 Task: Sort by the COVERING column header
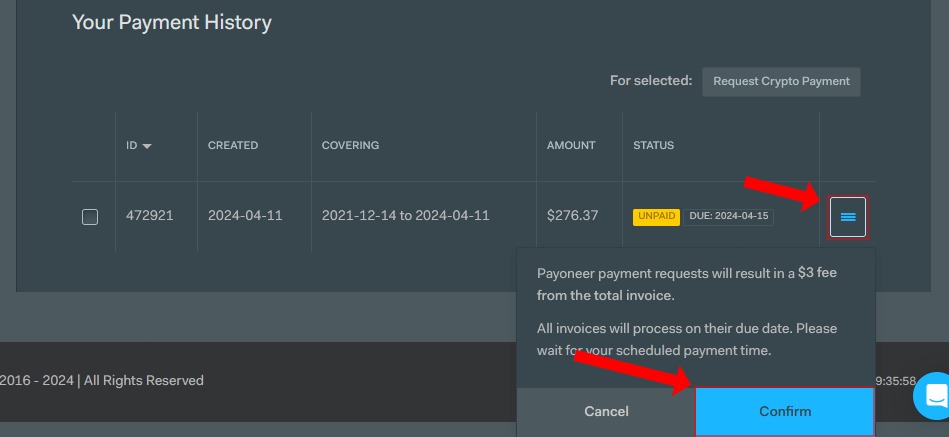coord(350,145)
